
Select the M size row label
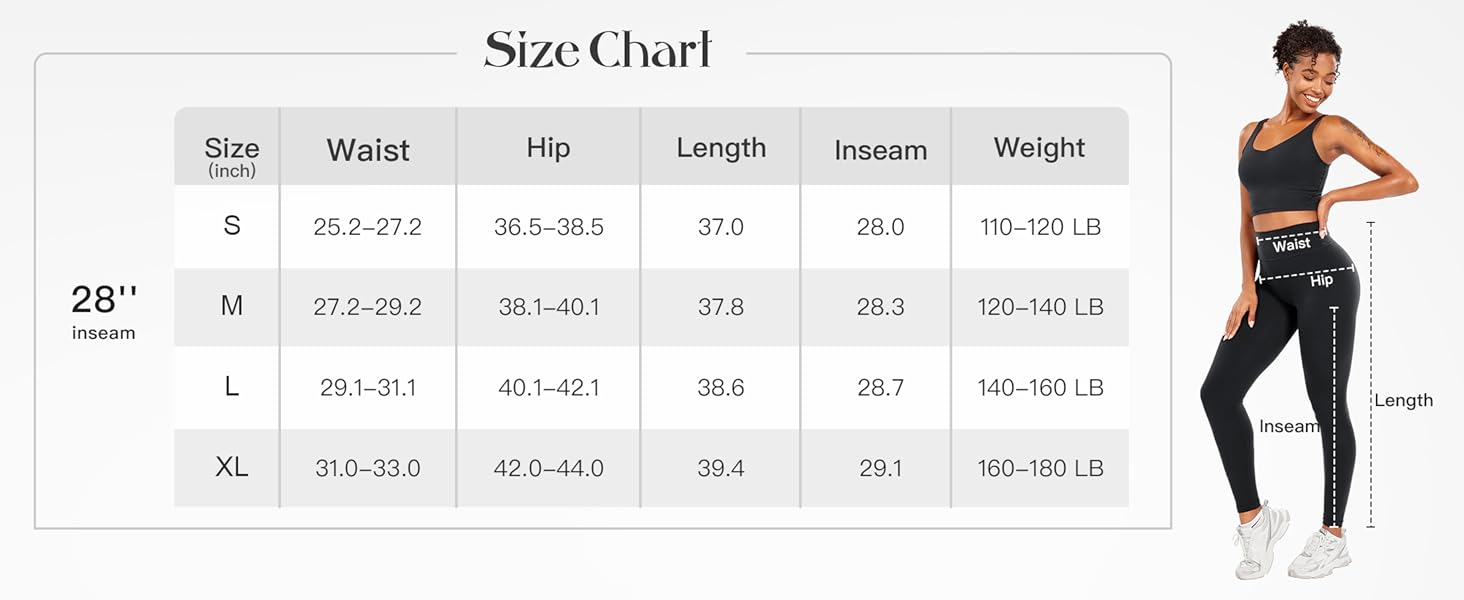(231, 306)
